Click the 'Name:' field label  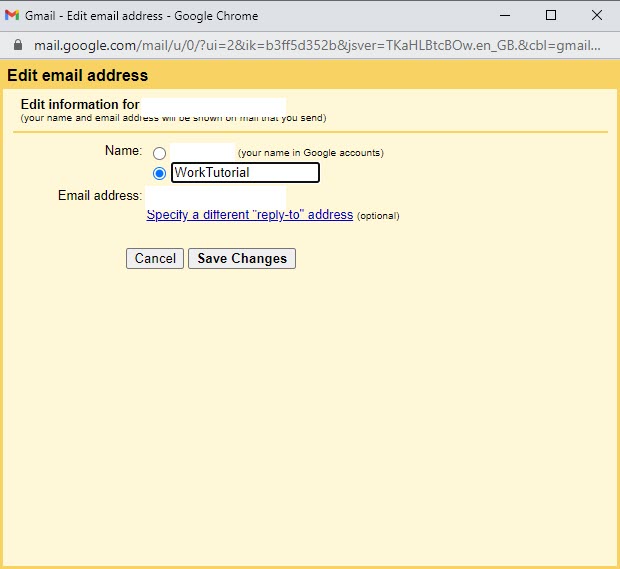pos(123,151)
